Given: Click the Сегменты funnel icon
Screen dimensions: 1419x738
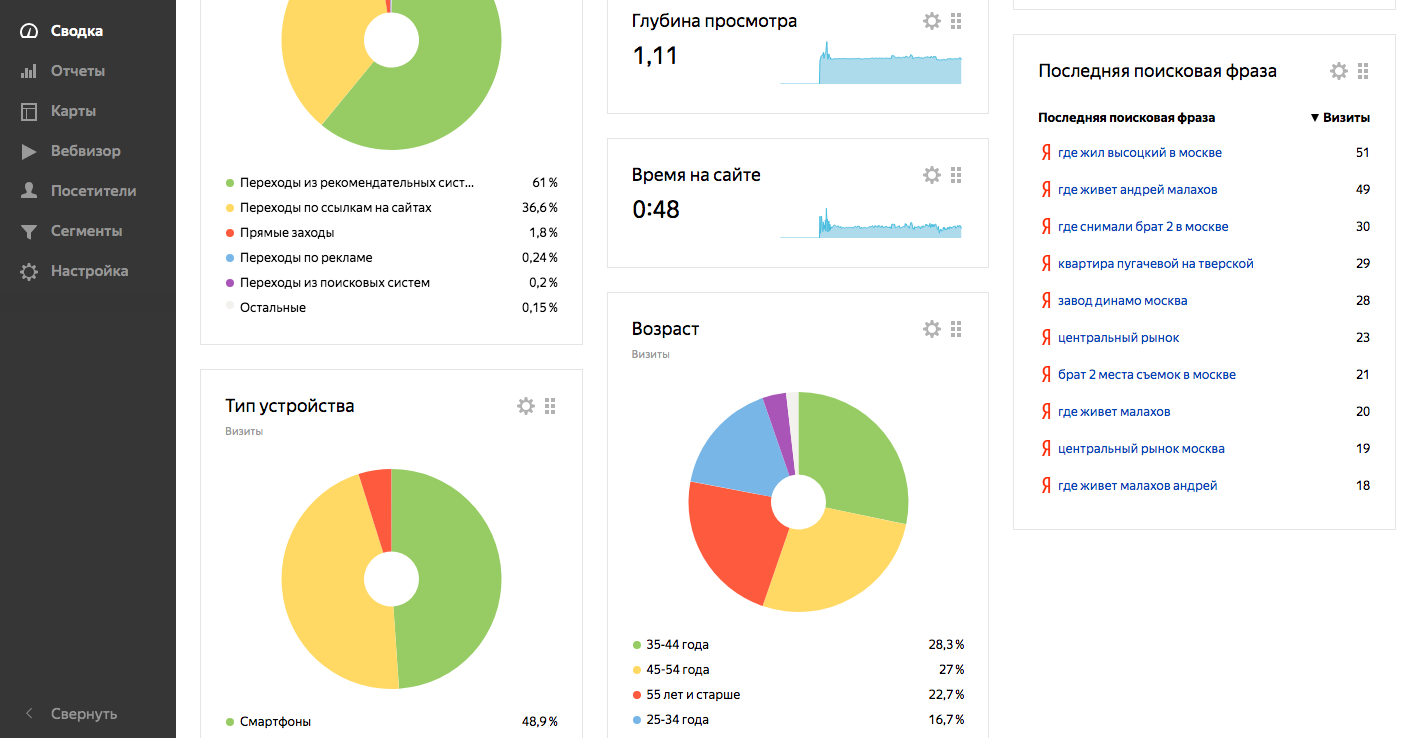Looking at the screenshot, I should tap(30, 231).
